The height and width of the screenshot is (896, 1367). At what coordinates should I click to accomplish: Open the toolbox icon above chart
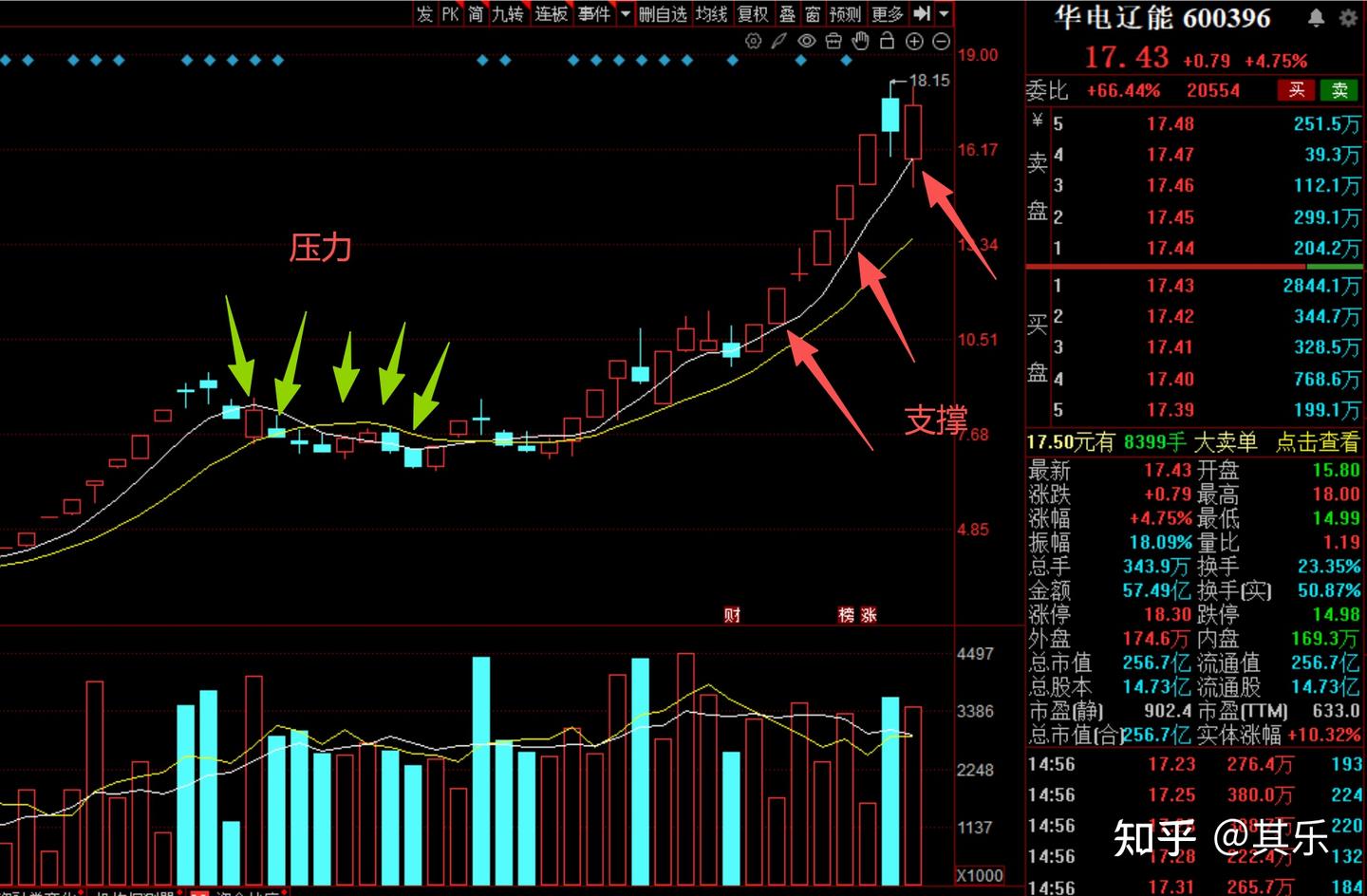tap(833, 41)
